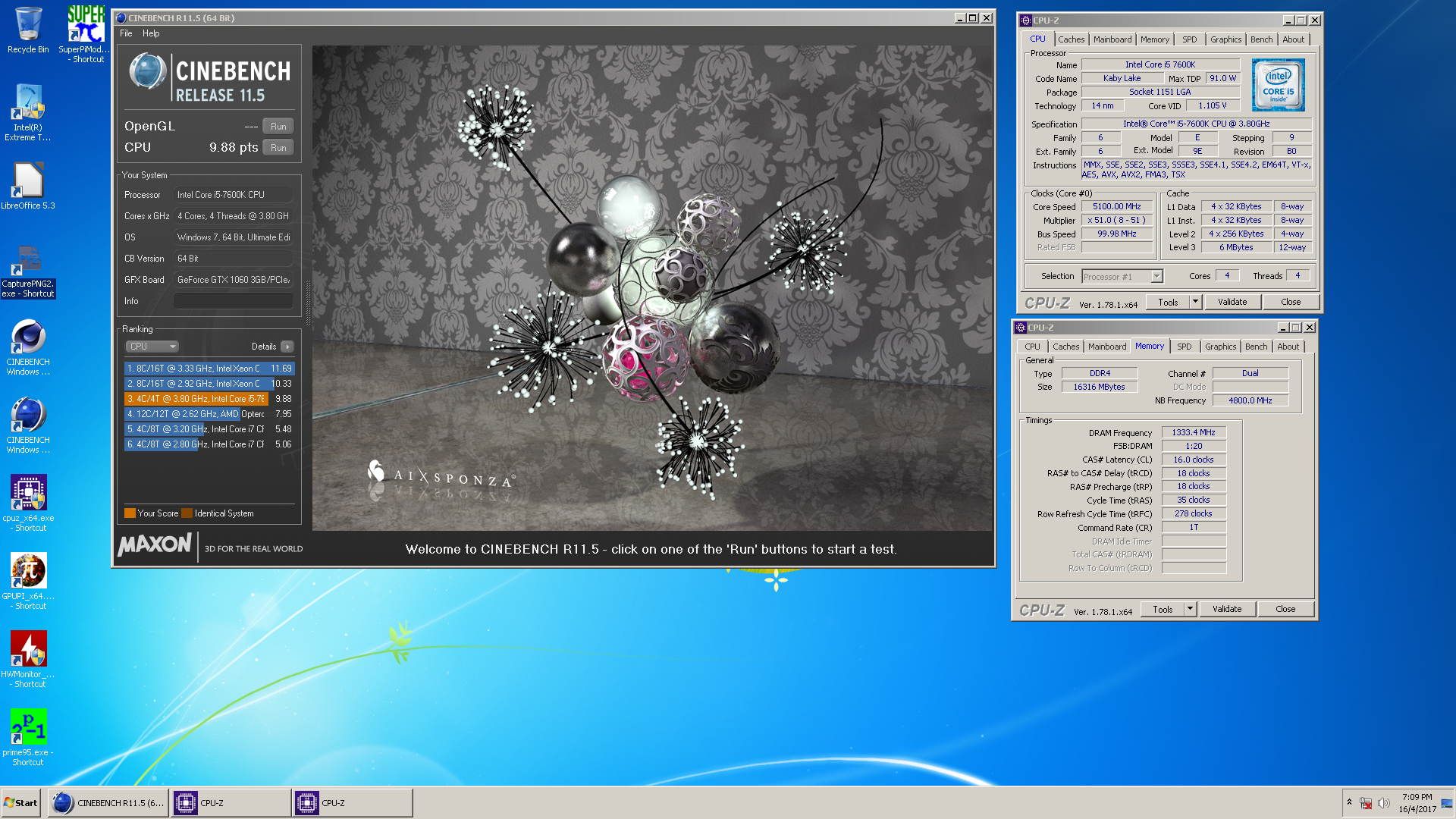This screenshot has width=1456, height=819.
Task: Click the CINEBENCH sphere logo icon
Action: (x=148, y=72)
